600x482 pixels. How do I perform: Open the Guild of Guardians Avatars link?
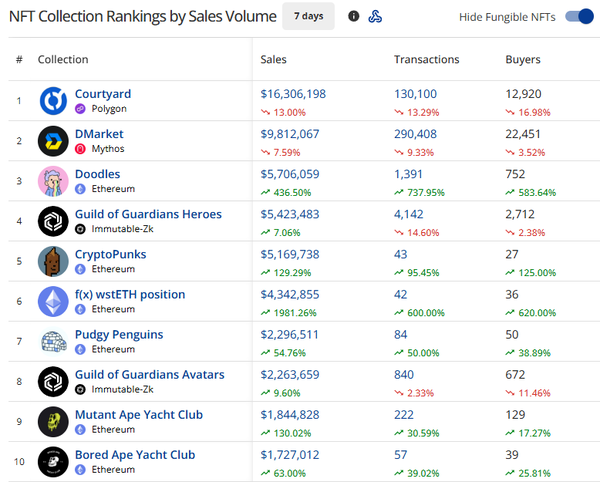pyautogui.click(x=150, y=375)
